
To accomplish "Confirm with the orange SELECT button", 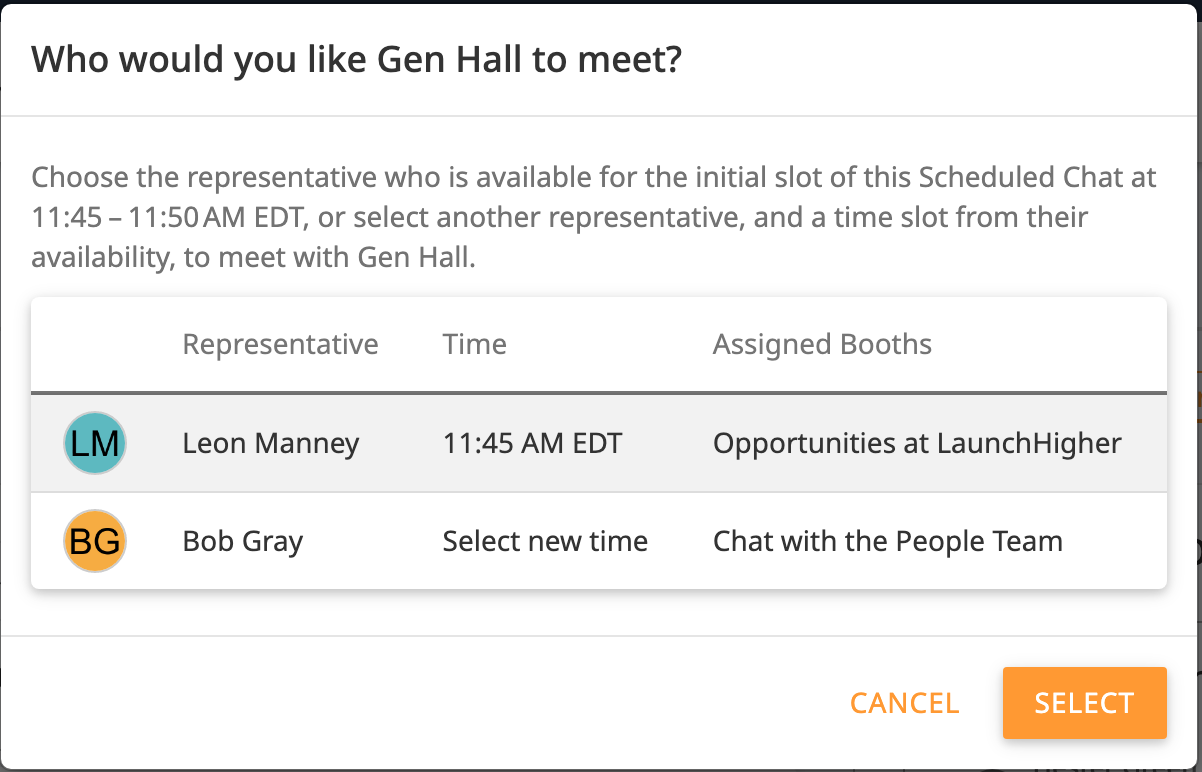I will [1084, 703].
